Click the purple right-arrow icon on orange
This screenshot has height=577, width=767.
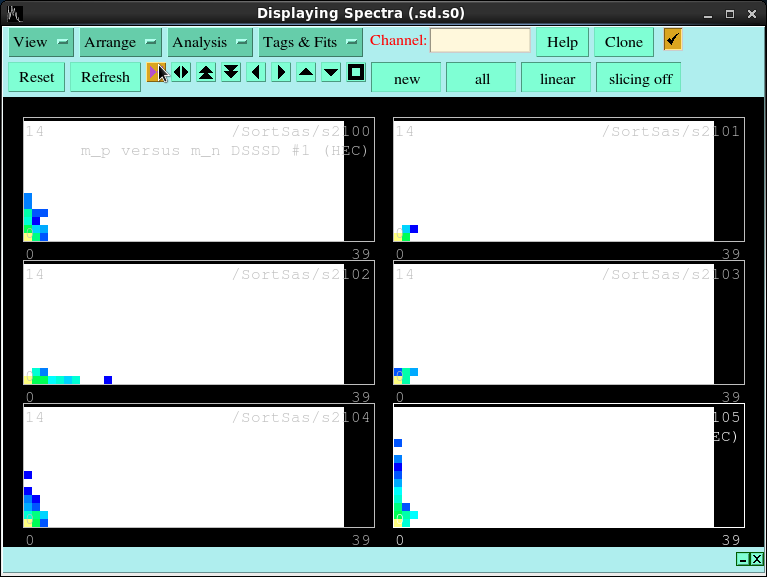click(156, 73)
